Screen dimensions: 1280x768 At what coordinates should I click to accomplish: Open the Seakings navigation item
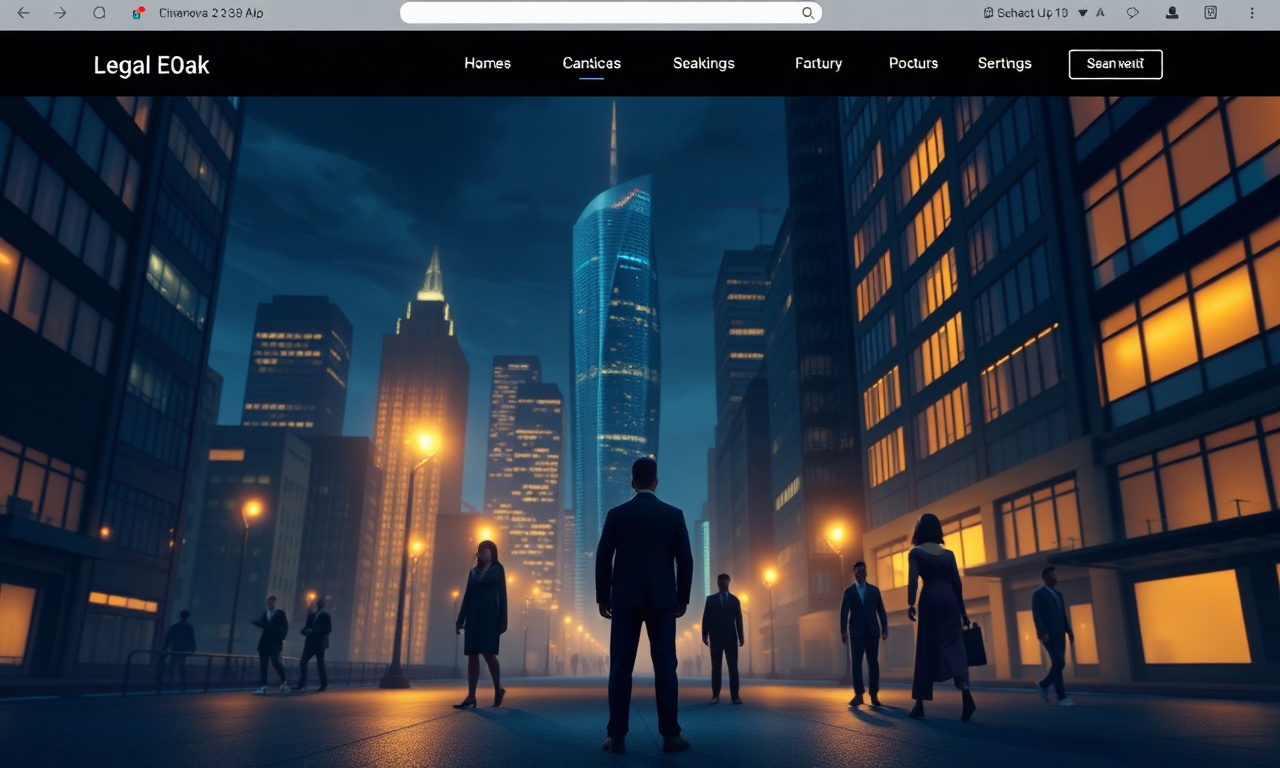(x=704, y=63)
